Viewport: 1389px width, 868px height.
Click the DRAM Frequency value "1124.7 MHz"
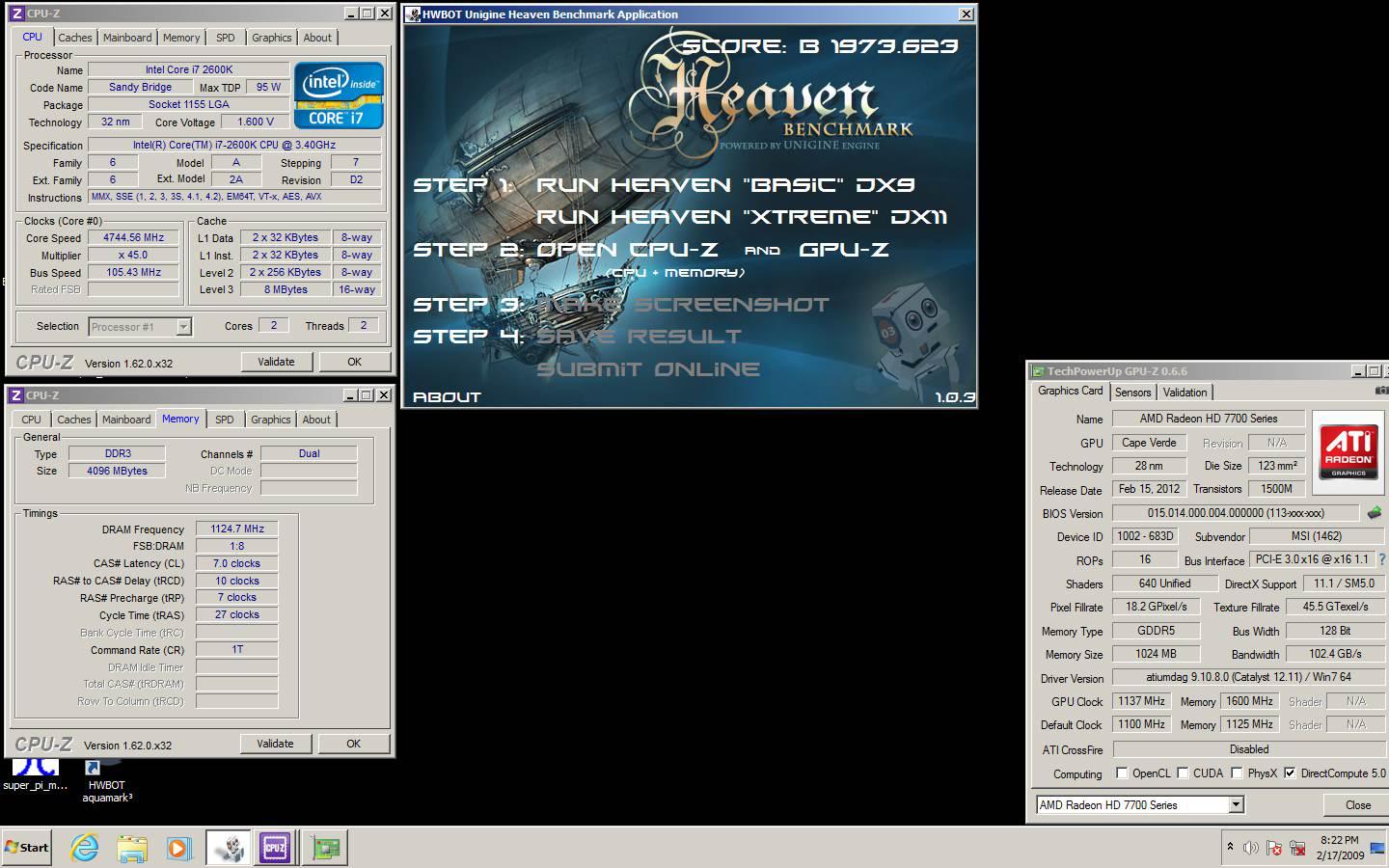[237, 529]
